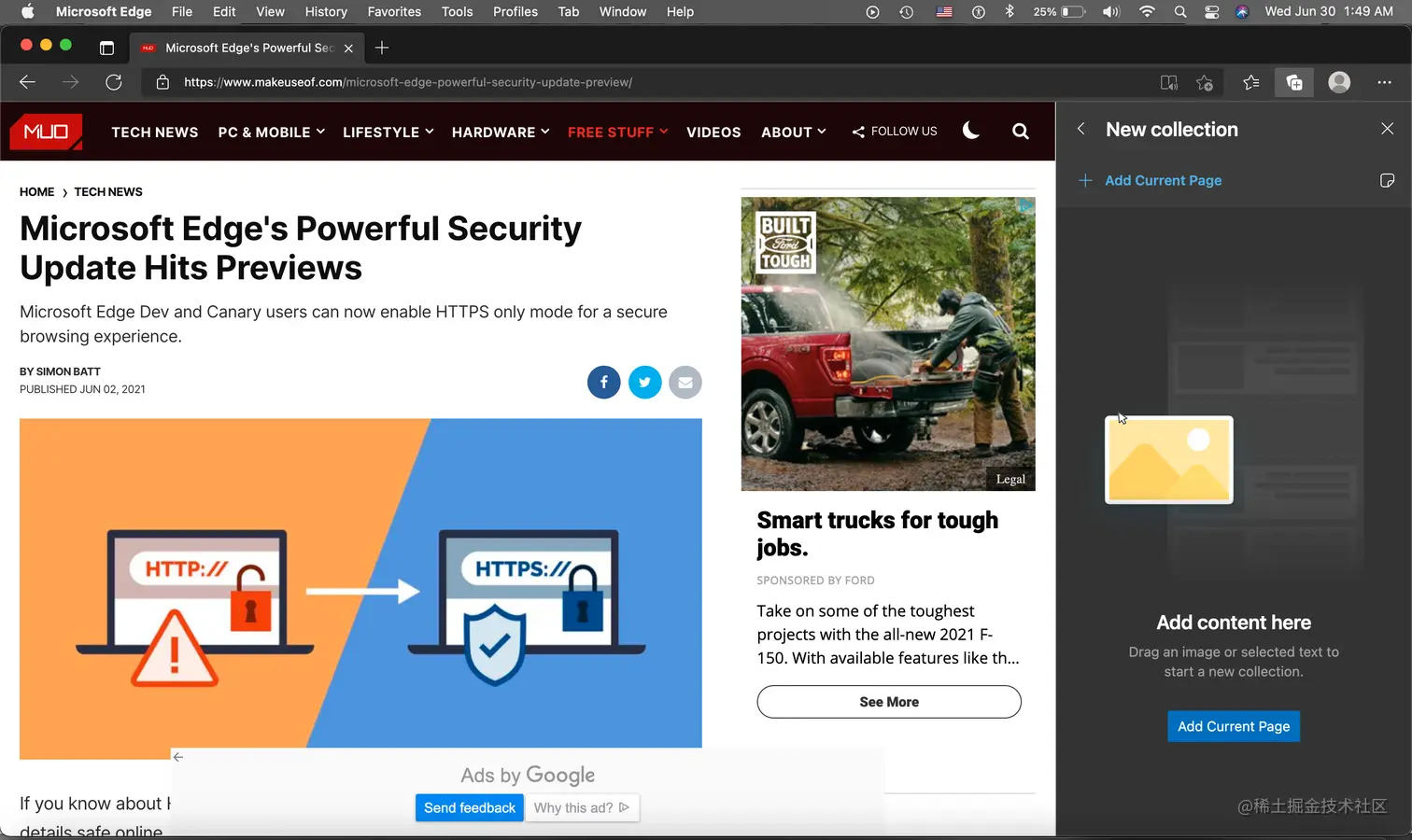Reload the page with refresh icon
The height and width of the screenshot is (840, 1412).
[114, 82]
